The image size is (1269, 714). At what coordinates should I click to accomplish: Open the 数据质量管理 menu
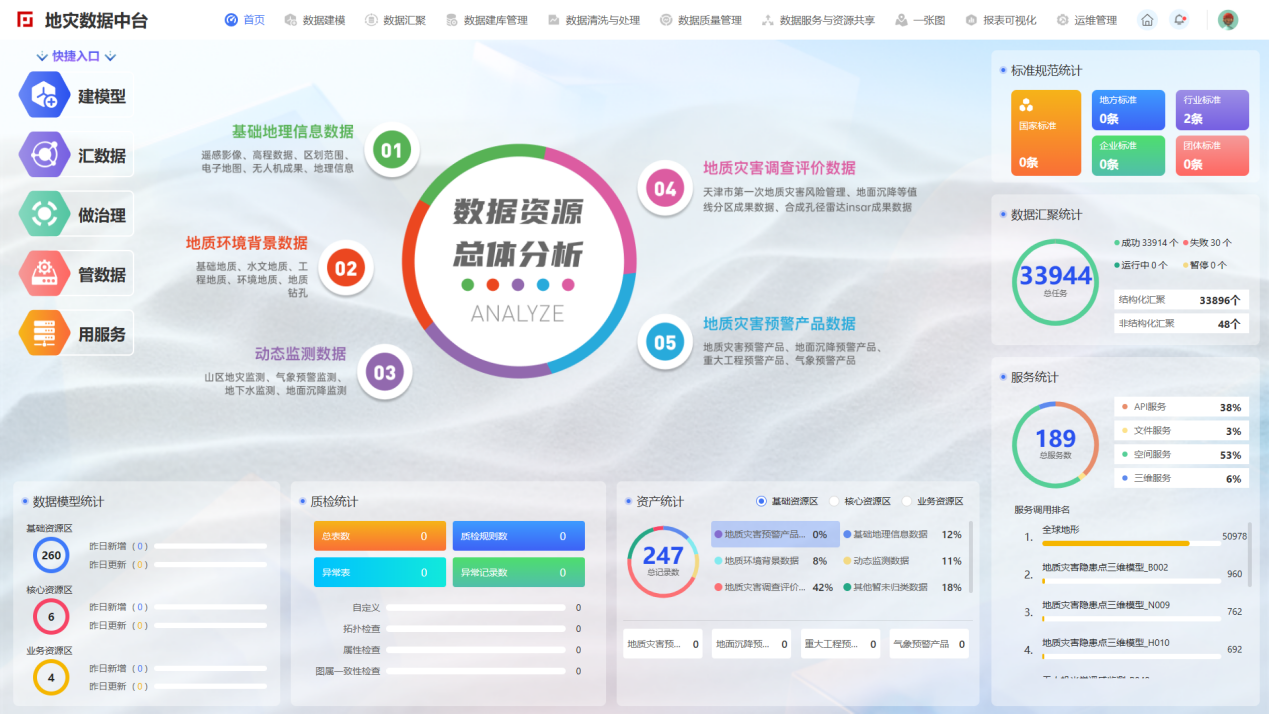(x=701, y=20)
